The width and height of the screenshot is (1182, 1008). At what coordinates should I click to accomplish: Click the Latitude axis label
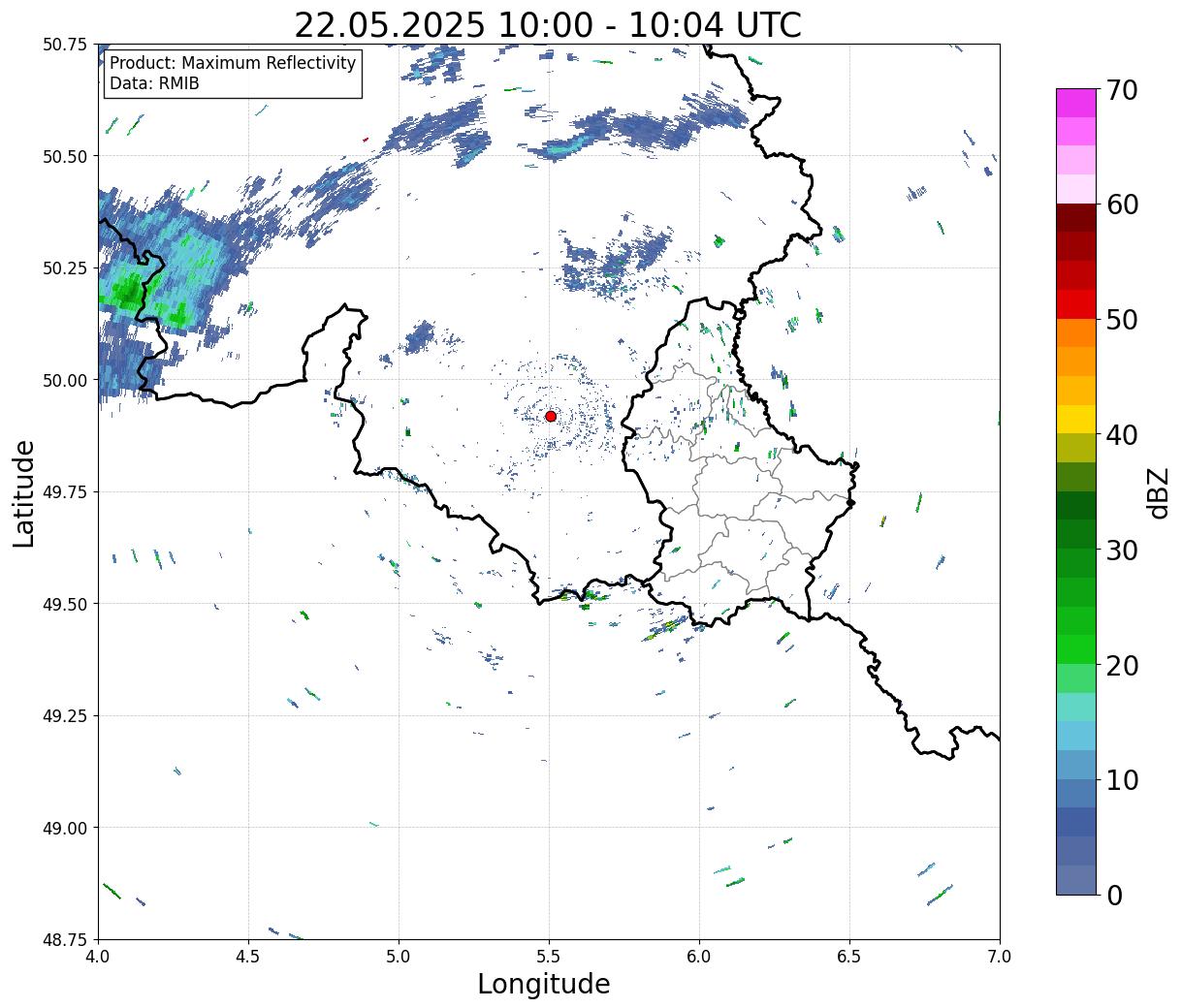[x=24, y=493]
